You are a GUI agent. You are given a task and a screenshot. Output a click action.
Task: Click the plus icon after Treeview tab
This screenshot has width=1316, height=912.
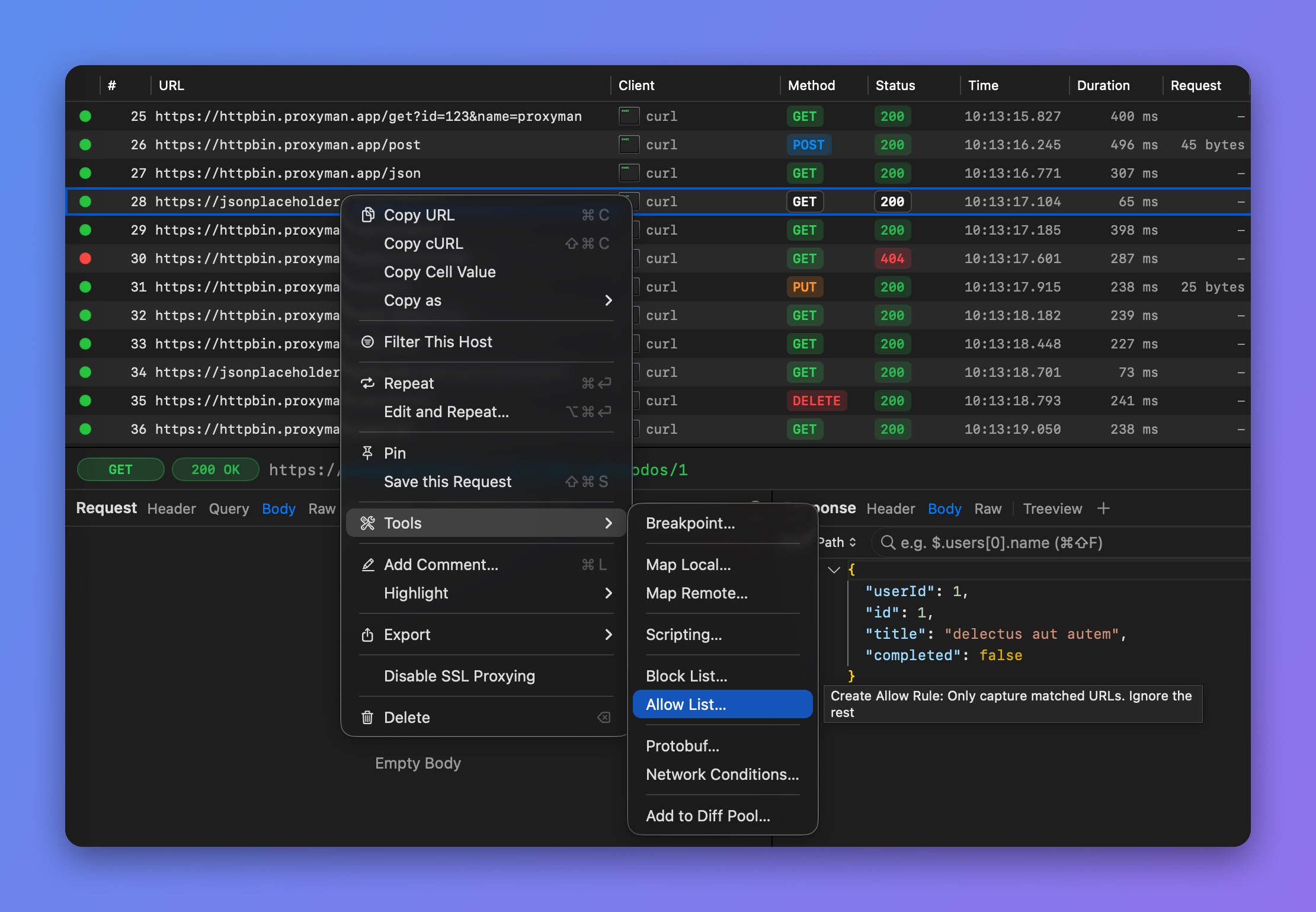tap(1103, 508)
